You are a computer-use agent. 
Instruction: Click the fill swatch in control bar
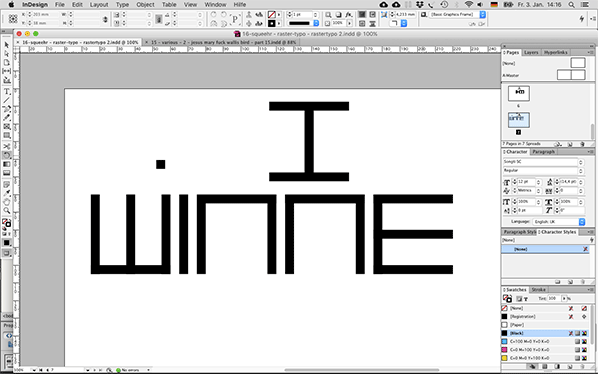click(272, 14)
